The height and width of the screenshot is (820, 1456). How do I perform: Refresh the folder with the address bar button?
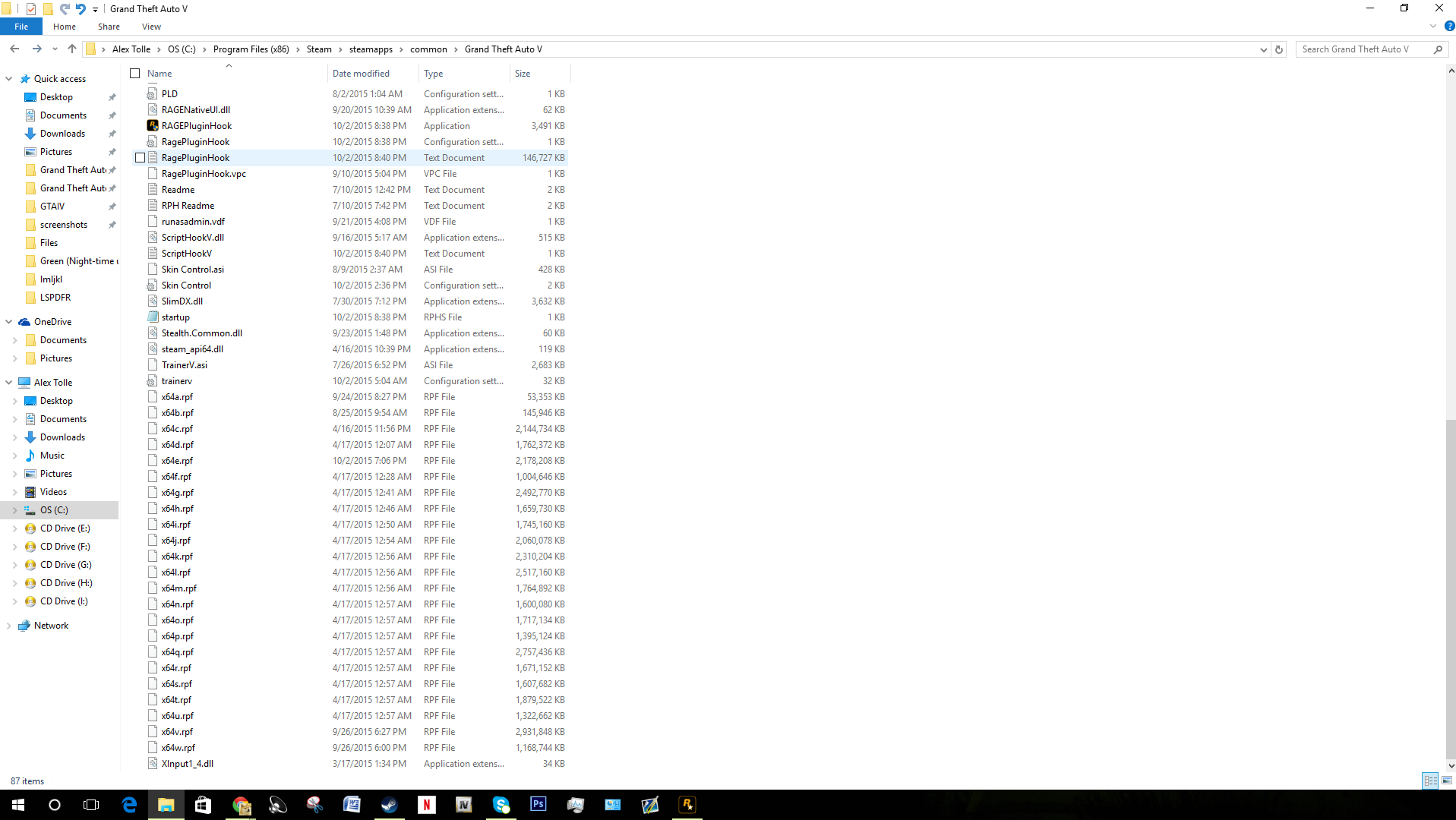click(x=1279, y=49)
